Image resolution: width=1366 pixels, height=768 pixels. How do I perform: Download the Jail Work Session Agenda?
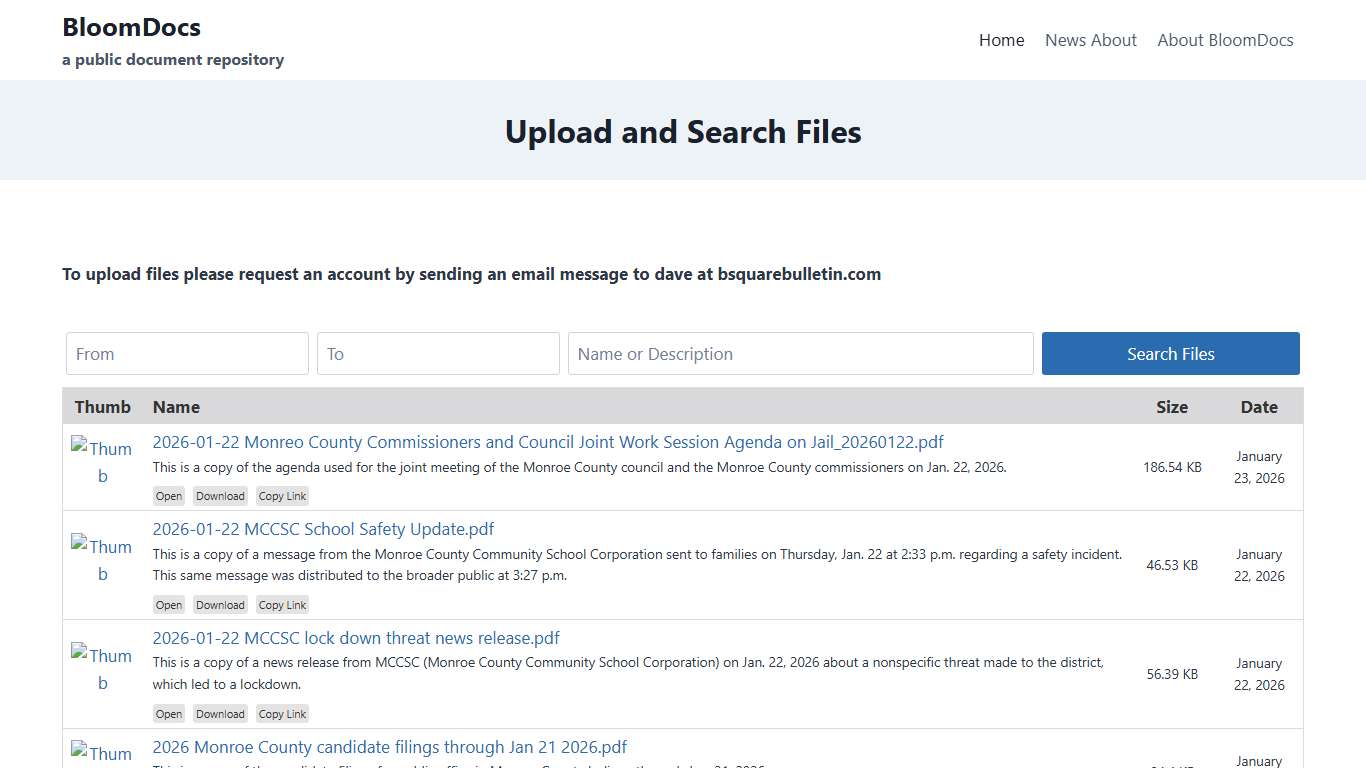click(219, 495)
